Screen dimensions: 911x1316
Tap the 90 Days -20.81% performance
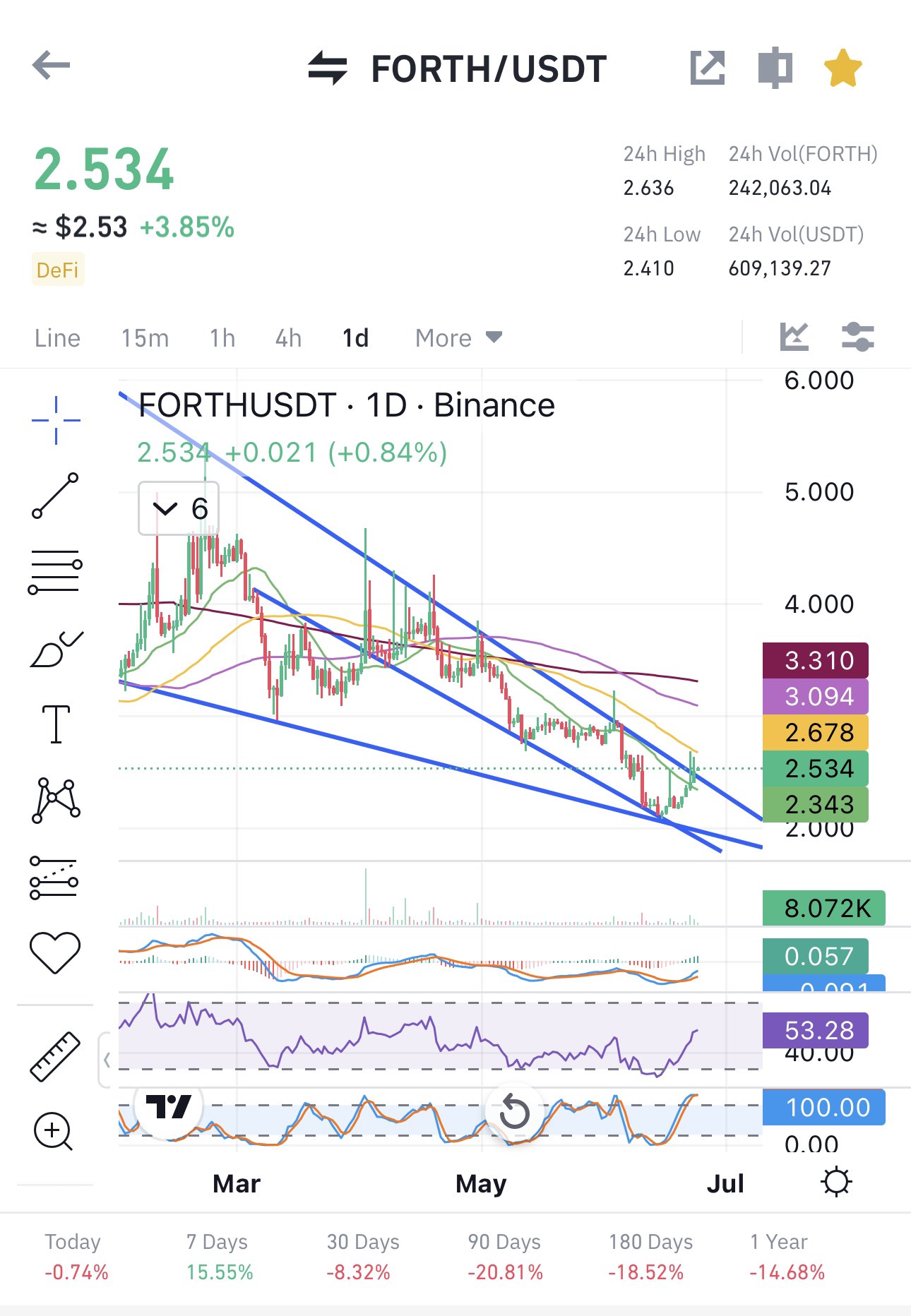tap(504, 1257)
